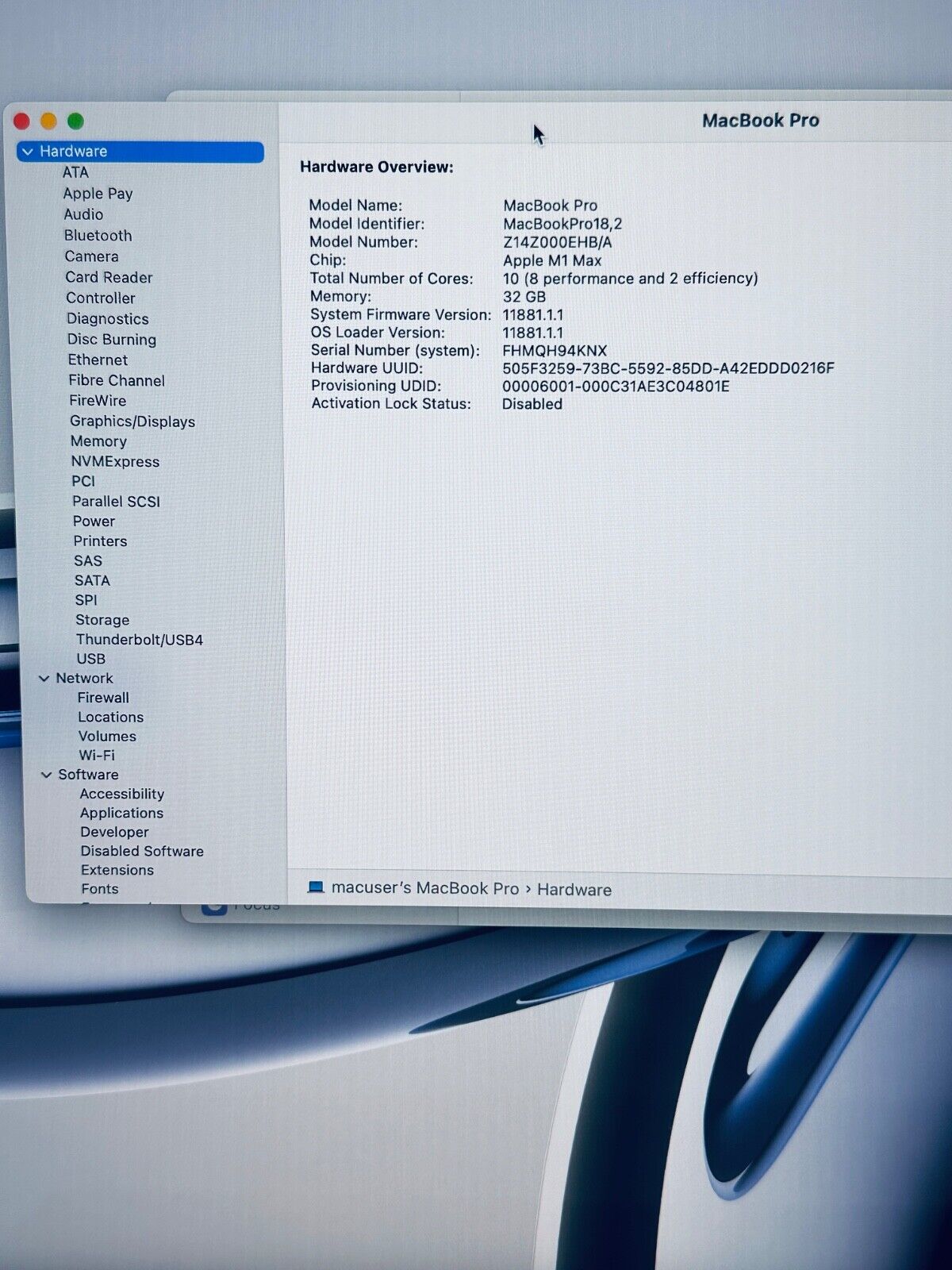Select Disc Burning in the sidebar
This screenshot has width=952, height=1270.
[112, 339]
